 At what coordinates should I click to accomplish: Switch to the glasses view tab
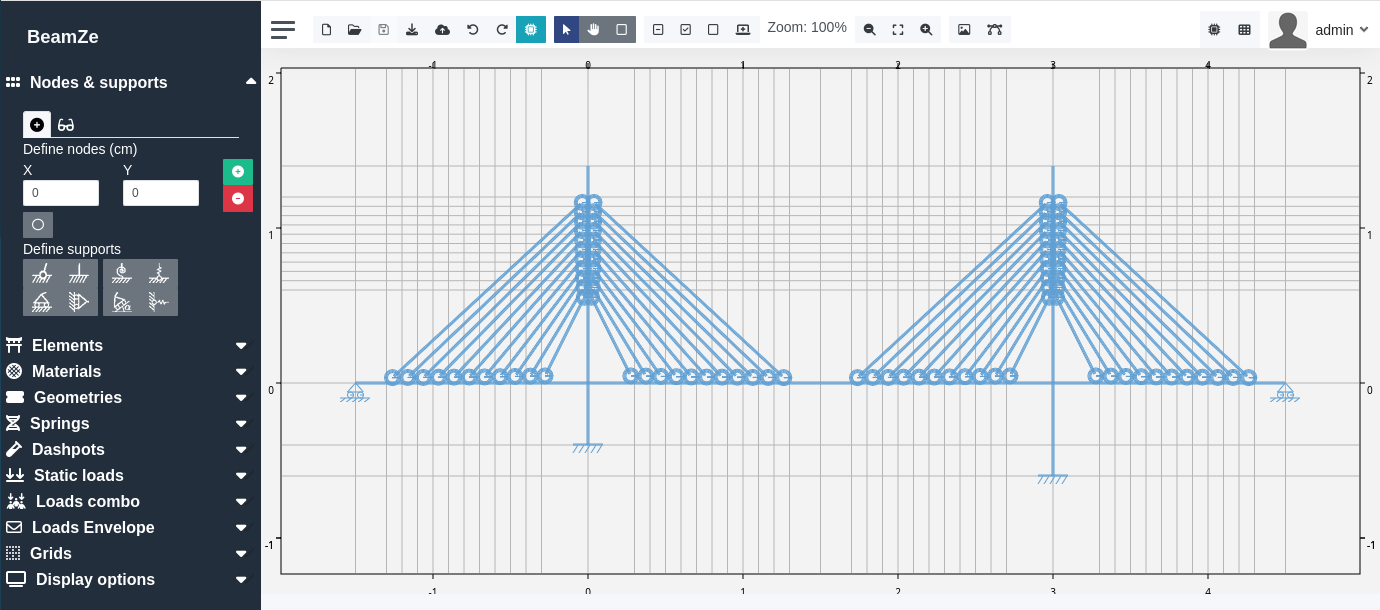tap(66, 125)
